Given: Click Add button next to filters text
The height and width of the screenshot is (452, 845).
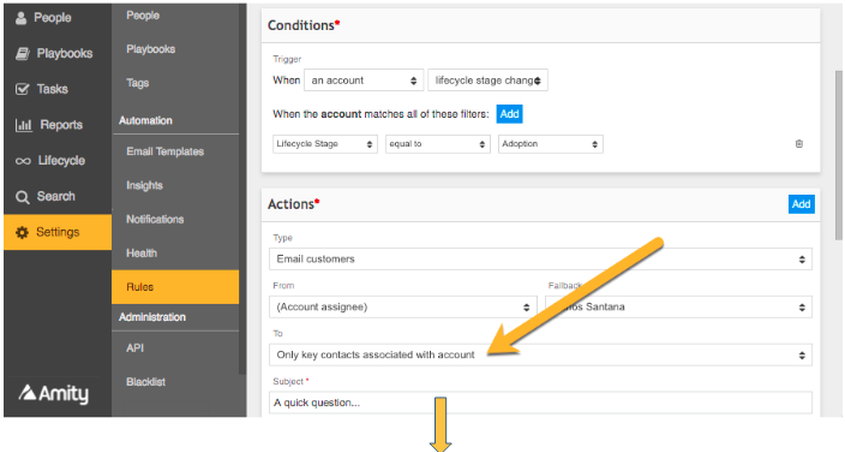Looking at the screenshot, I should (x=509, y=114).
